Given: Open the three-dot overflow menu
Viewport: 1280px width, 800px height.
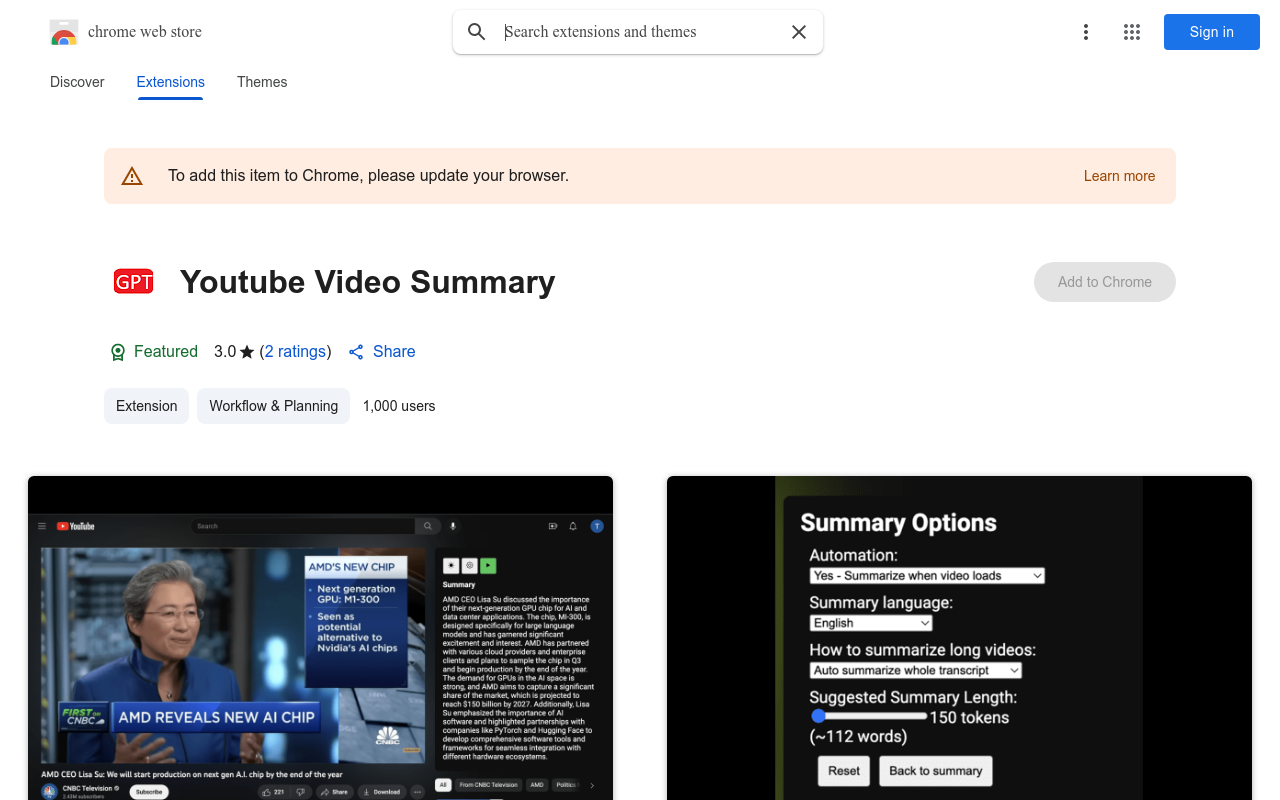Looking at the screenshot, I should pyautogui.click(x=1085, y=32).
